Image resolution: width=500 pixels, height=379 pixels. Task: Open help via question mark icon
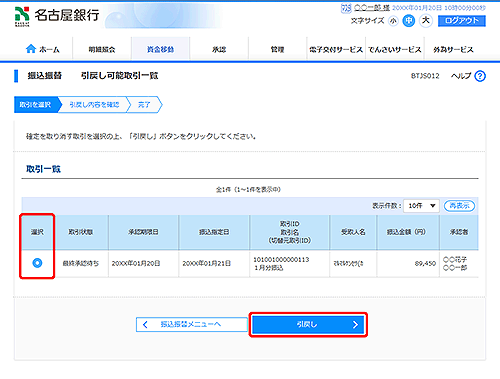[x=480, y=76]
